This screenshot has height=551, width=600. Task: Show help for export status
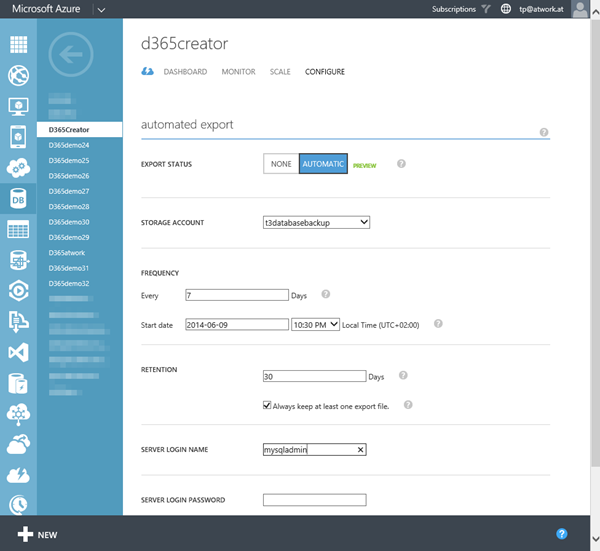click(401, 164)
